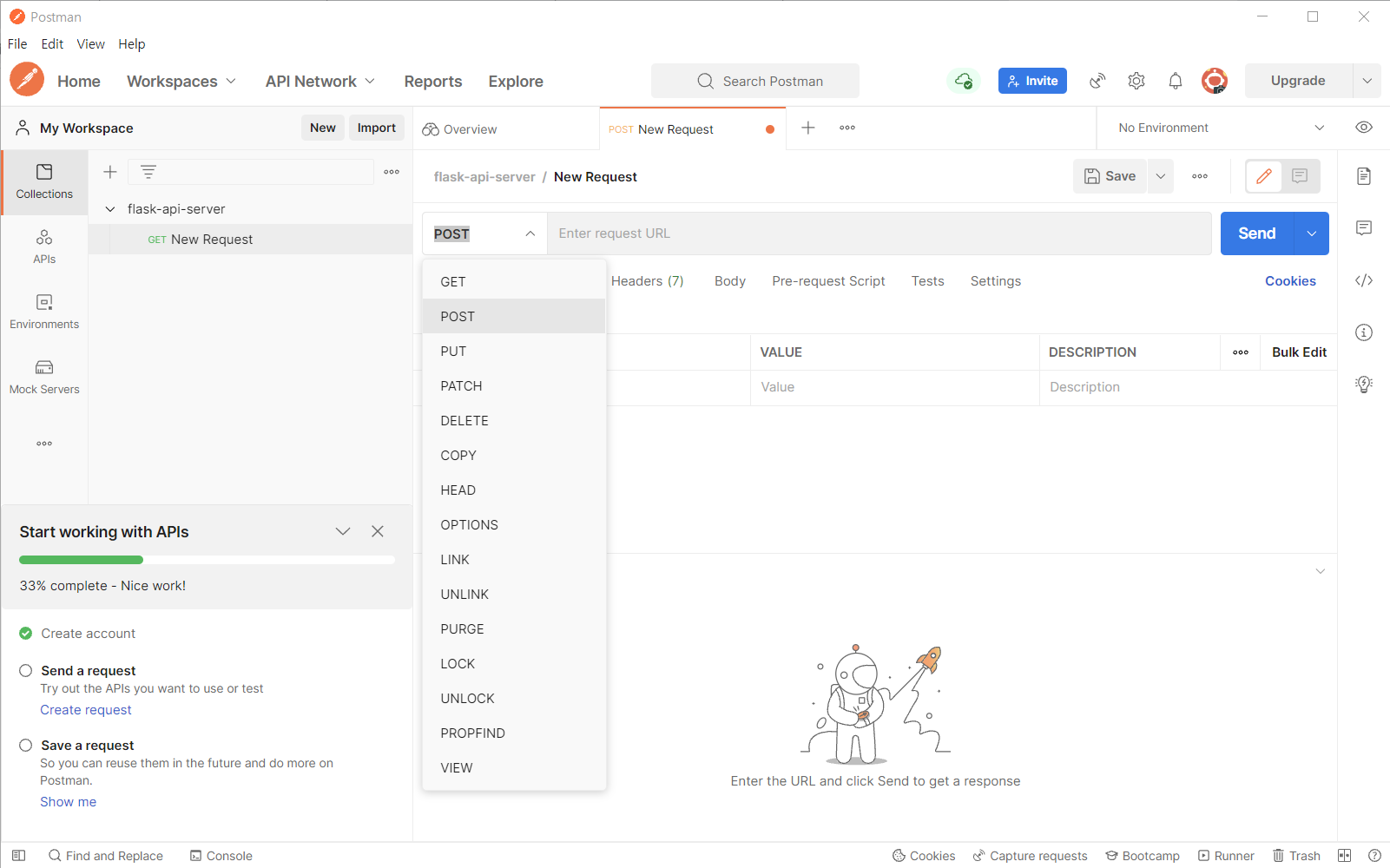Open the sync status cloud icon

pyautogui.click(x=964, y=81)
